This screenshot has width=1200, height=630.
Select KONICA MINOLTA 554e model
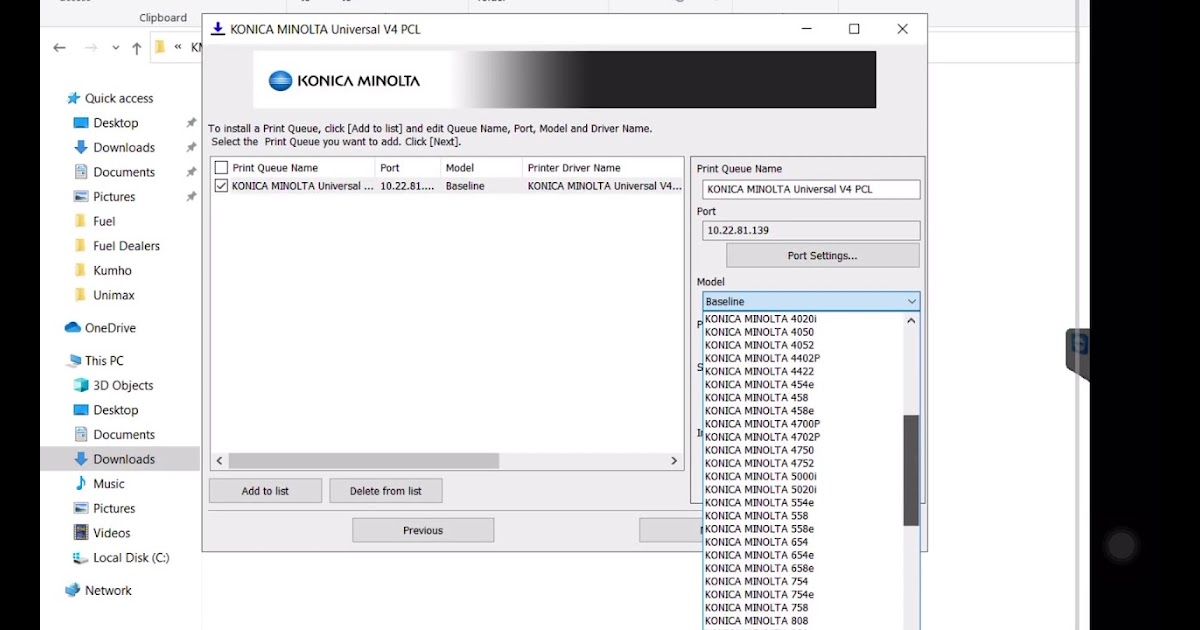click(x=759, y=503)
